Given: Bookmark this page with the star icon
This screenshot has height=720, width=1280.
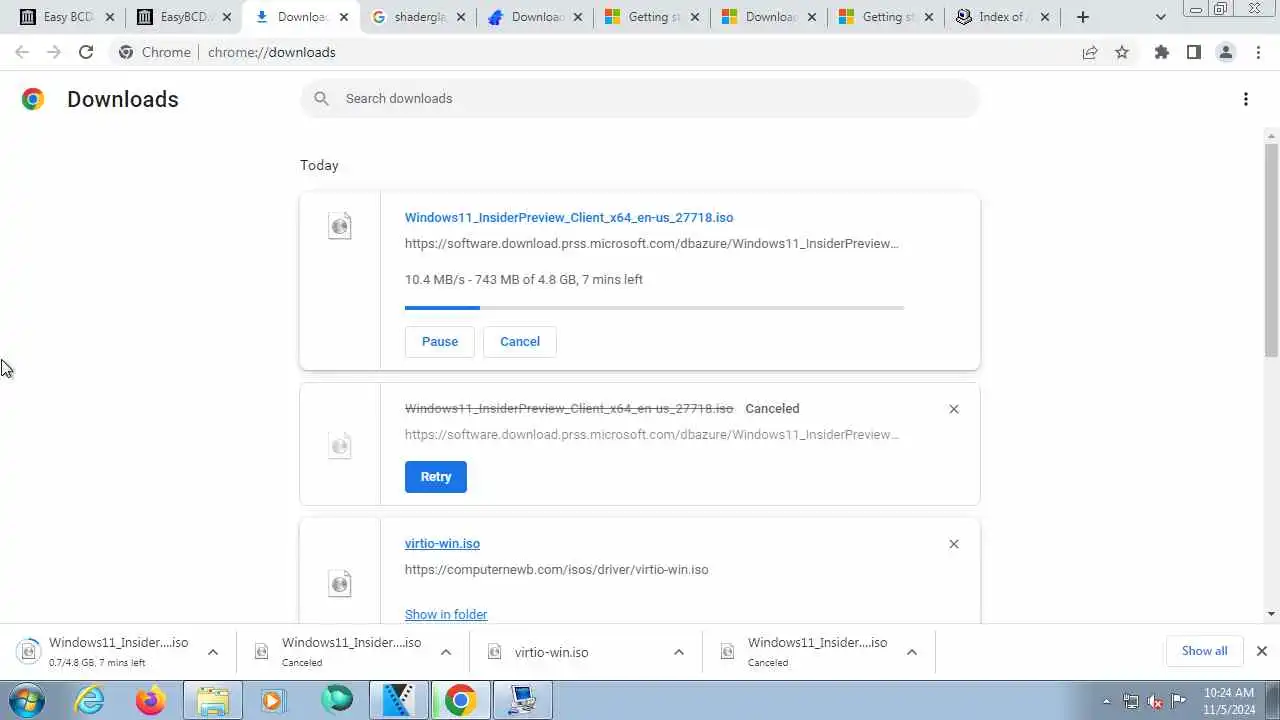Looking at the screenshot, I should point(1122,52).
